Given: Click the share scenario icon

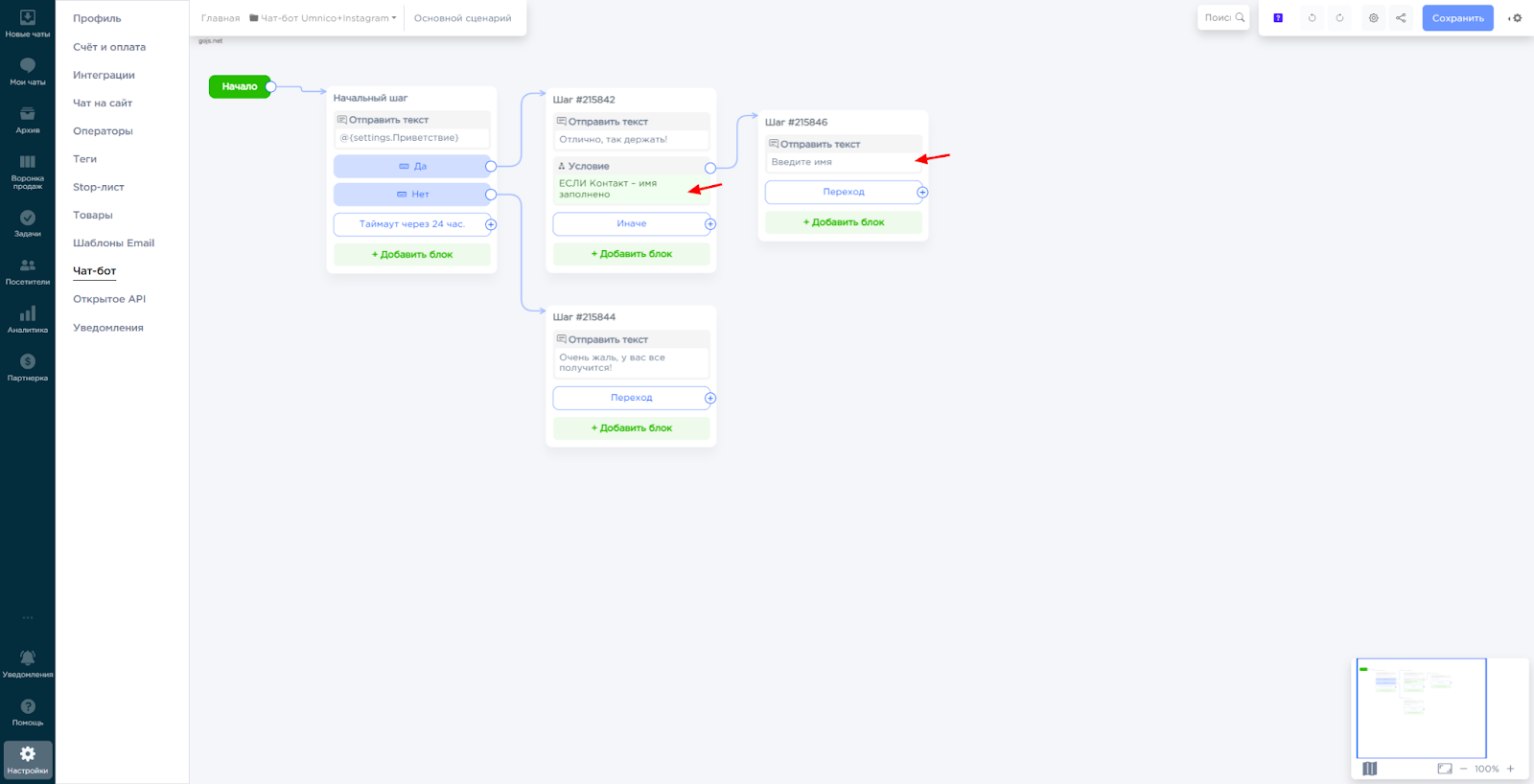Looking at the screenshot, I should pos(1401,18).
